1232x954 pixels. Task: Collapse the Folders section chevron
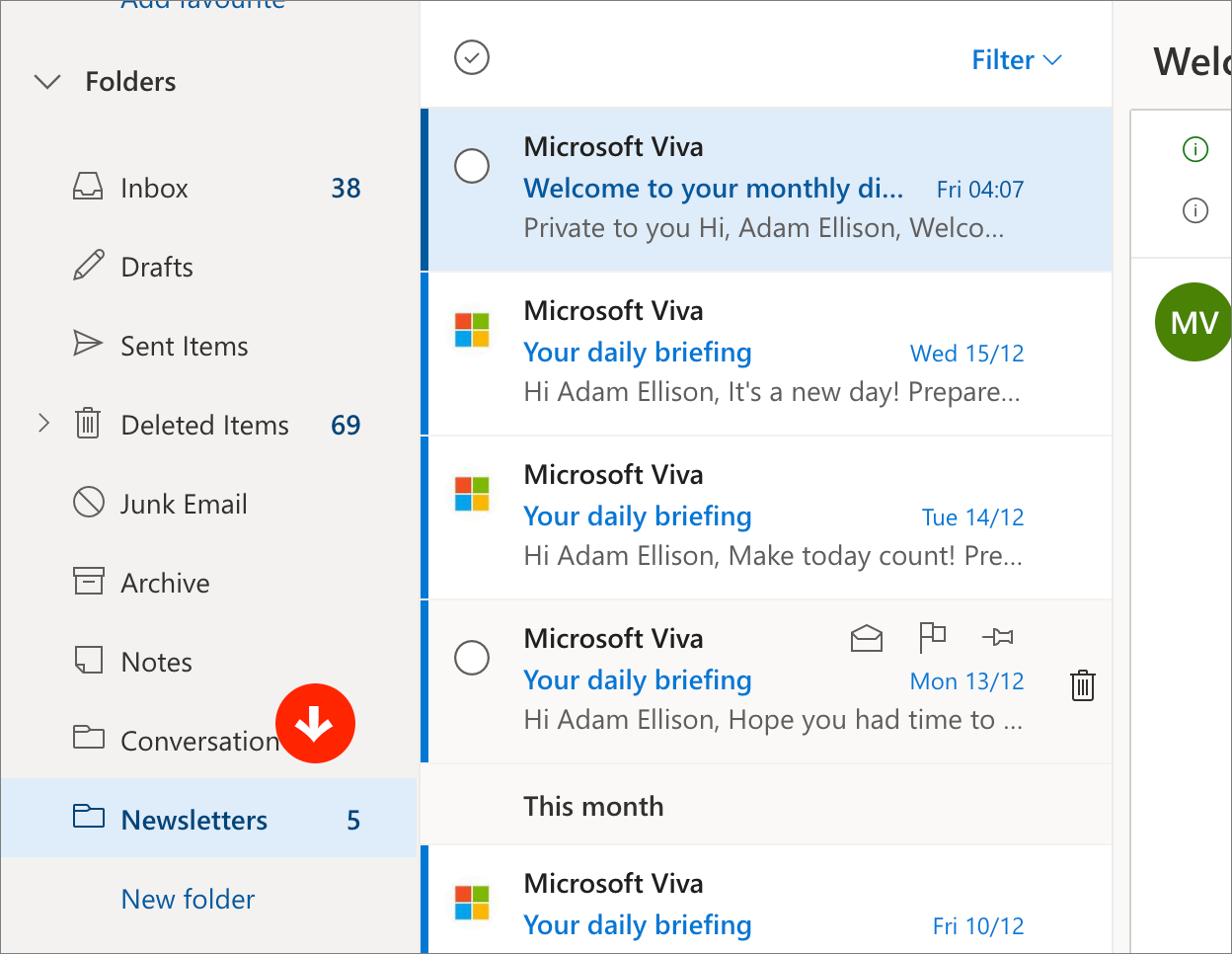click(47, 81)
